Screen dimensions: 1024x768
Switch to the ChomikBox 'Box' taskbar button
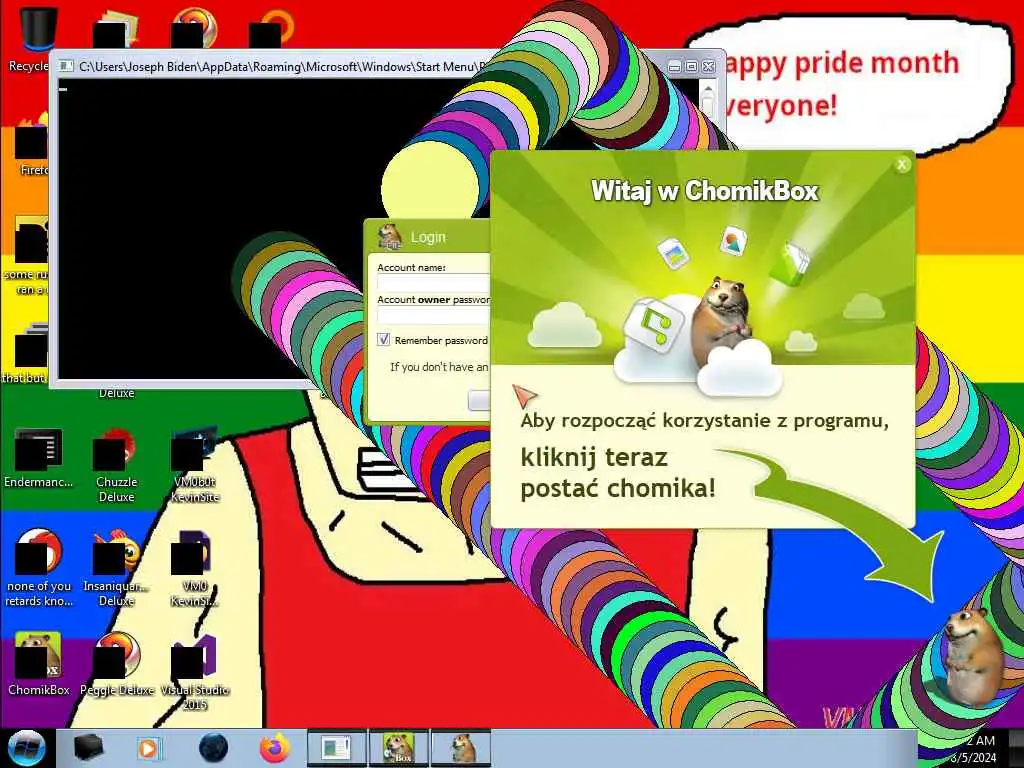point(398,748)
